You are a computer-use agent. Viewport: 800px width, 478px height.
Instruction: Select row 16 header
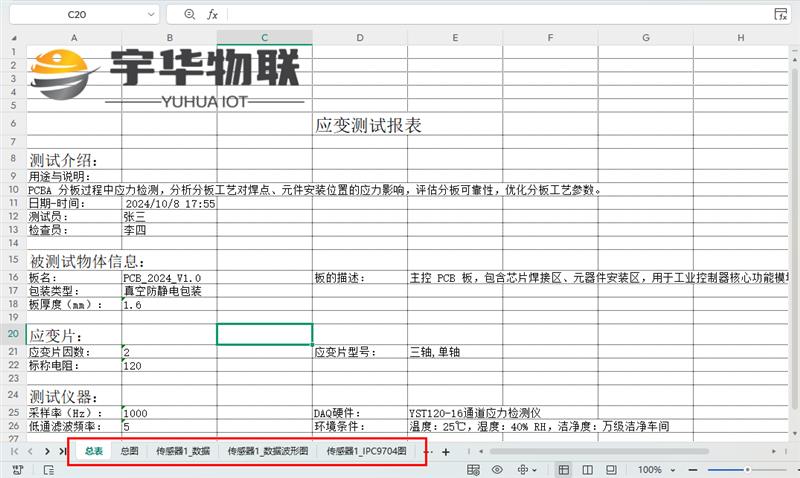tap(13, 277)
